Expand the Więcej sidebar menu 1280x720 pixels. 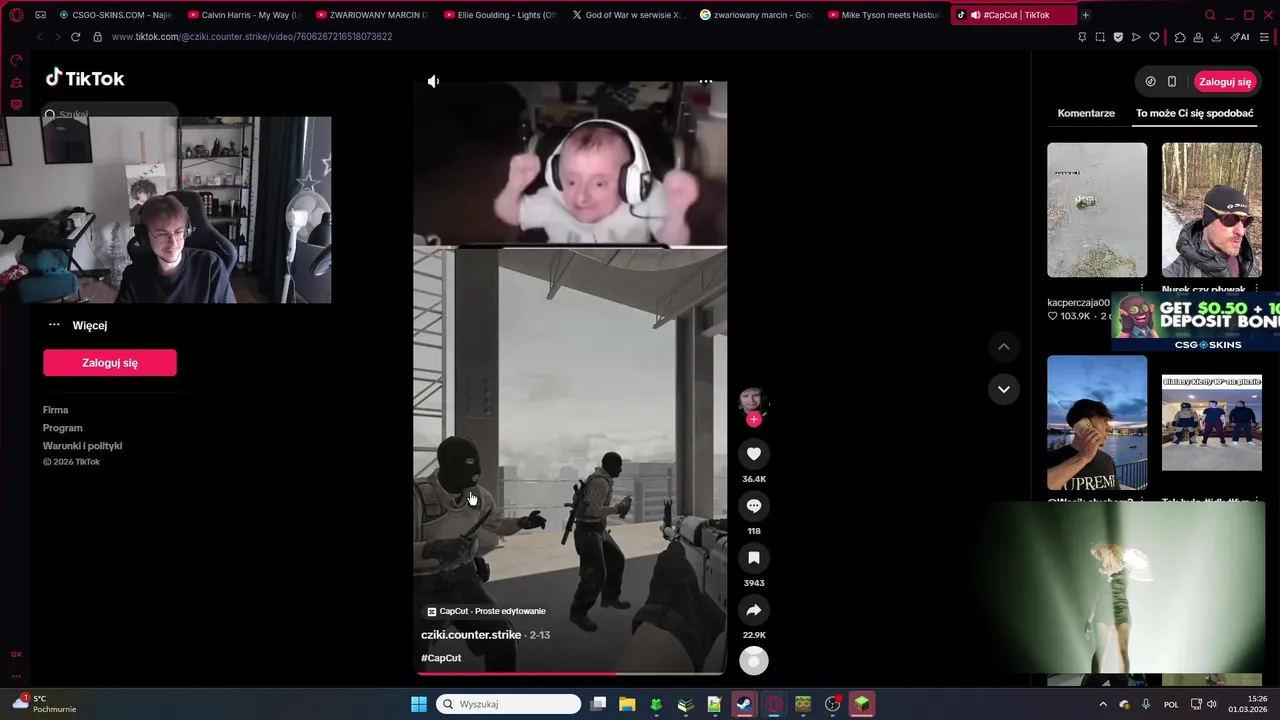coord(78,325)
